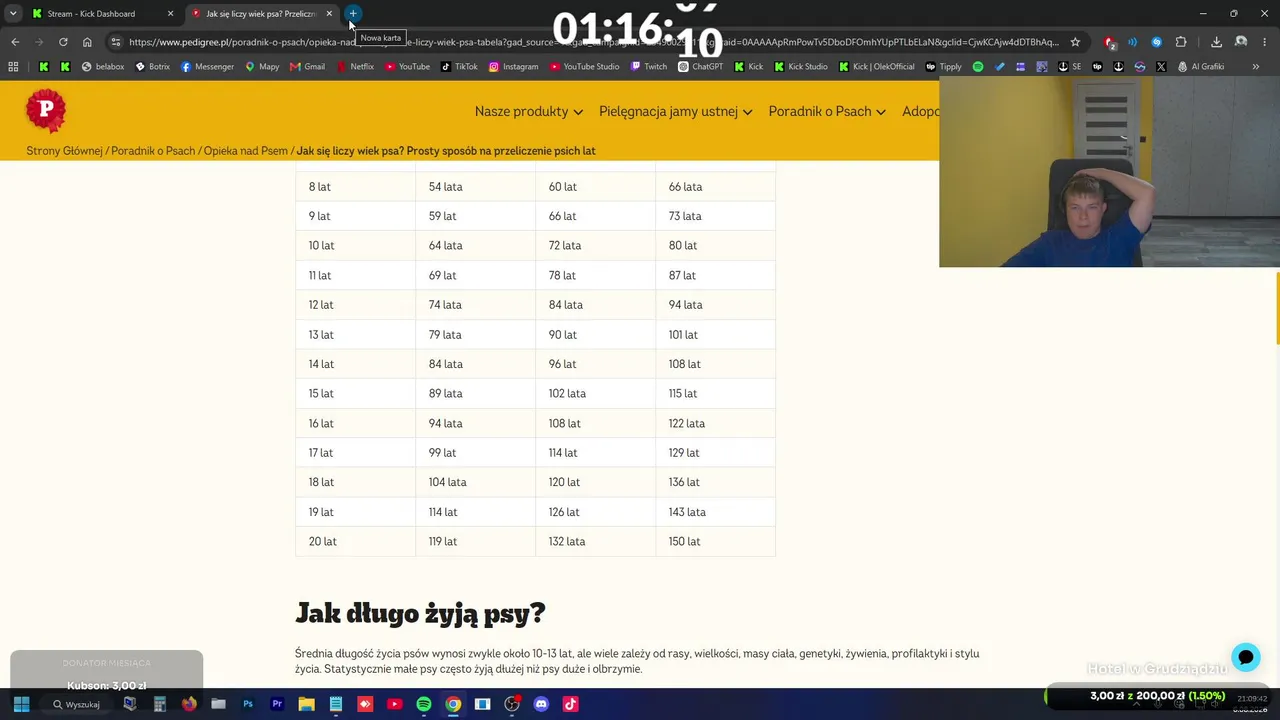Screen dimensions: 1280x720
Task: Open the Messenger bookmark
Action: pyautogui.click(x=207, y=67)
